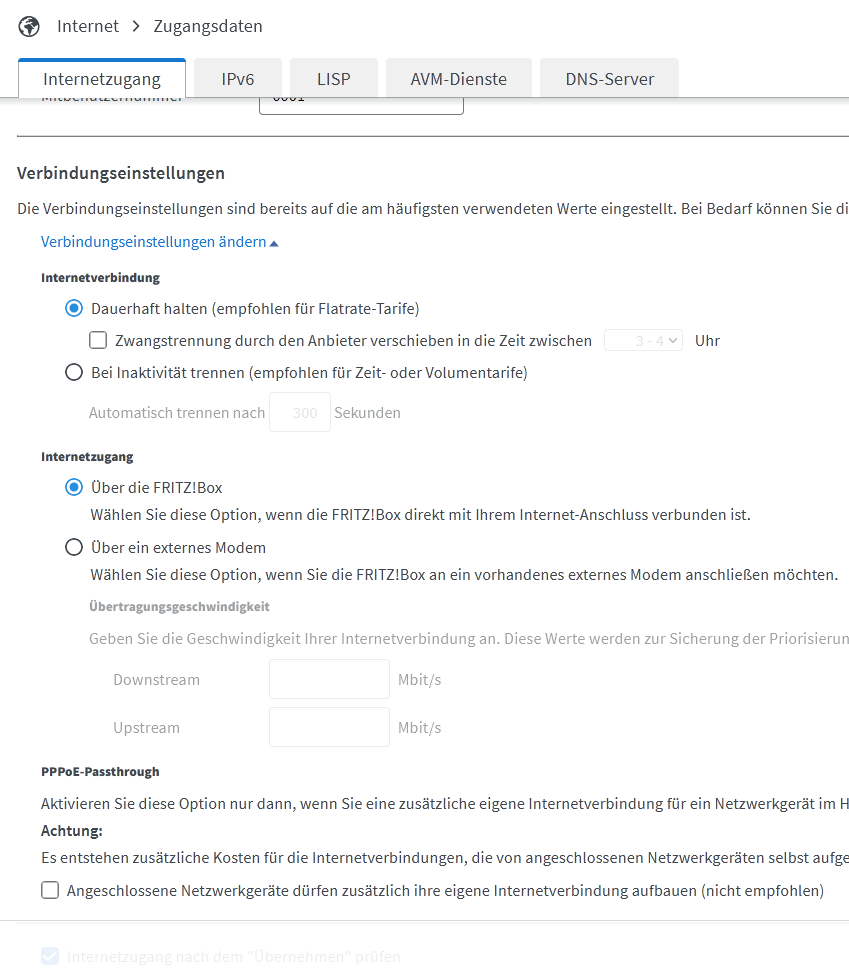849x976 pixels.
Task: Select the Dauerhaft halten radio option
Action: 74,309
